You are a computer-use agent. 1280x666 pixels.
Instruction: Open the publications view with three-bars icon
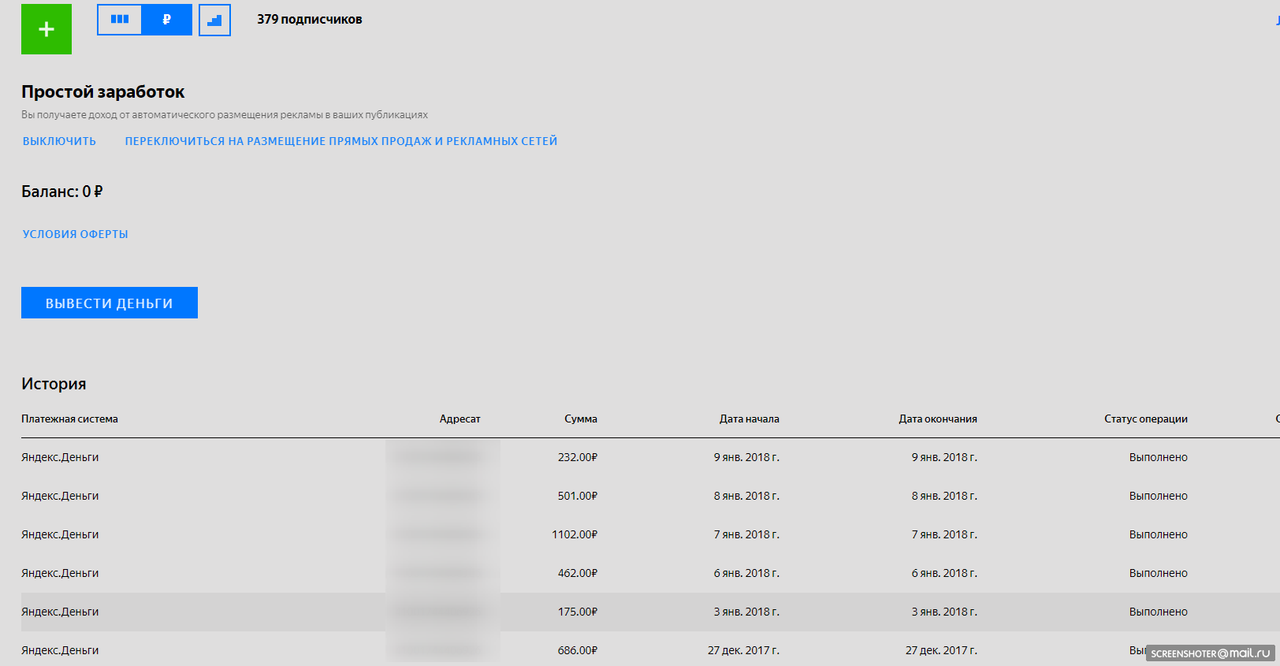click(120, 19)
